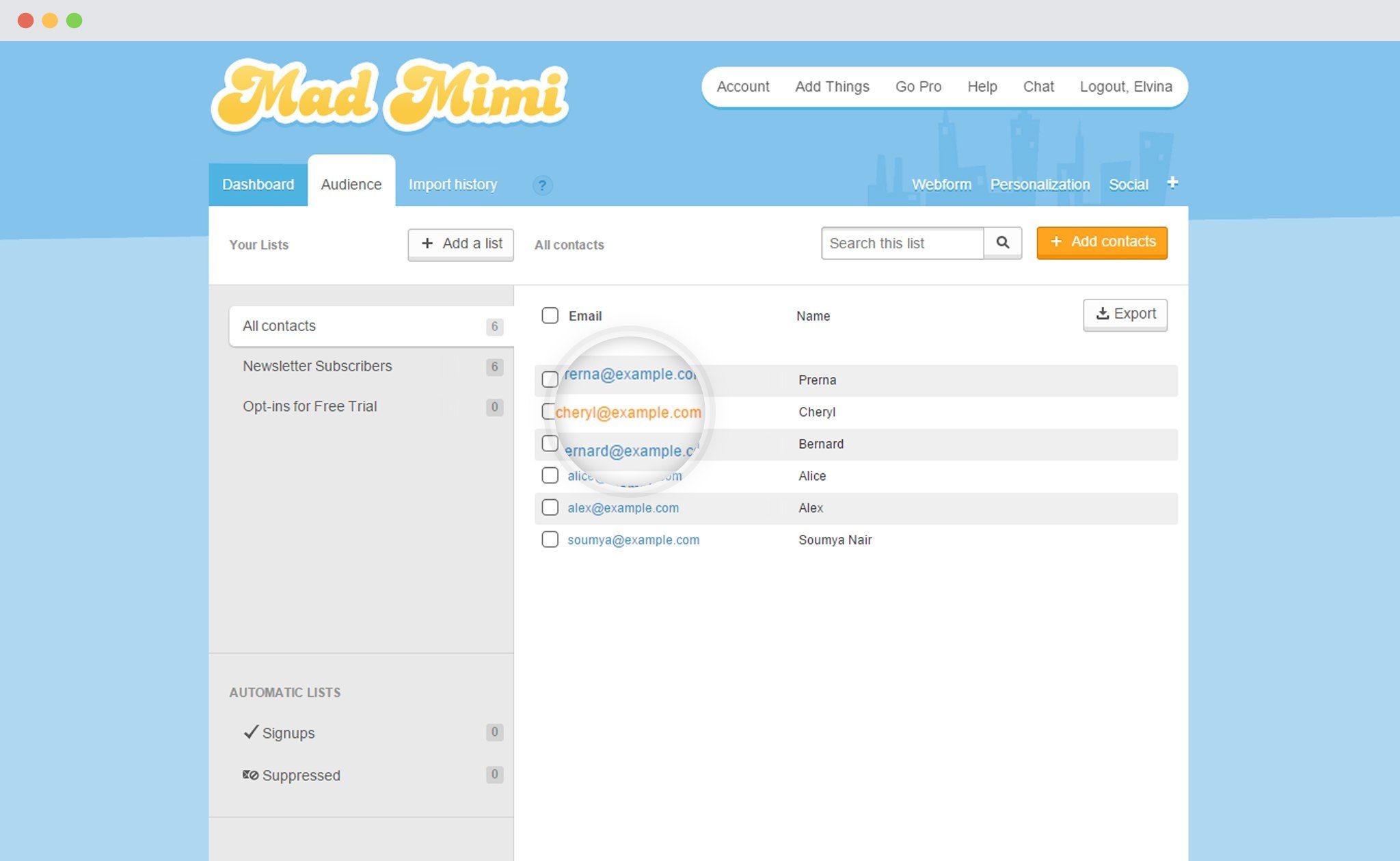Check the box for Bernard's row
The image size is (1400, 861).
click(550, 443)
